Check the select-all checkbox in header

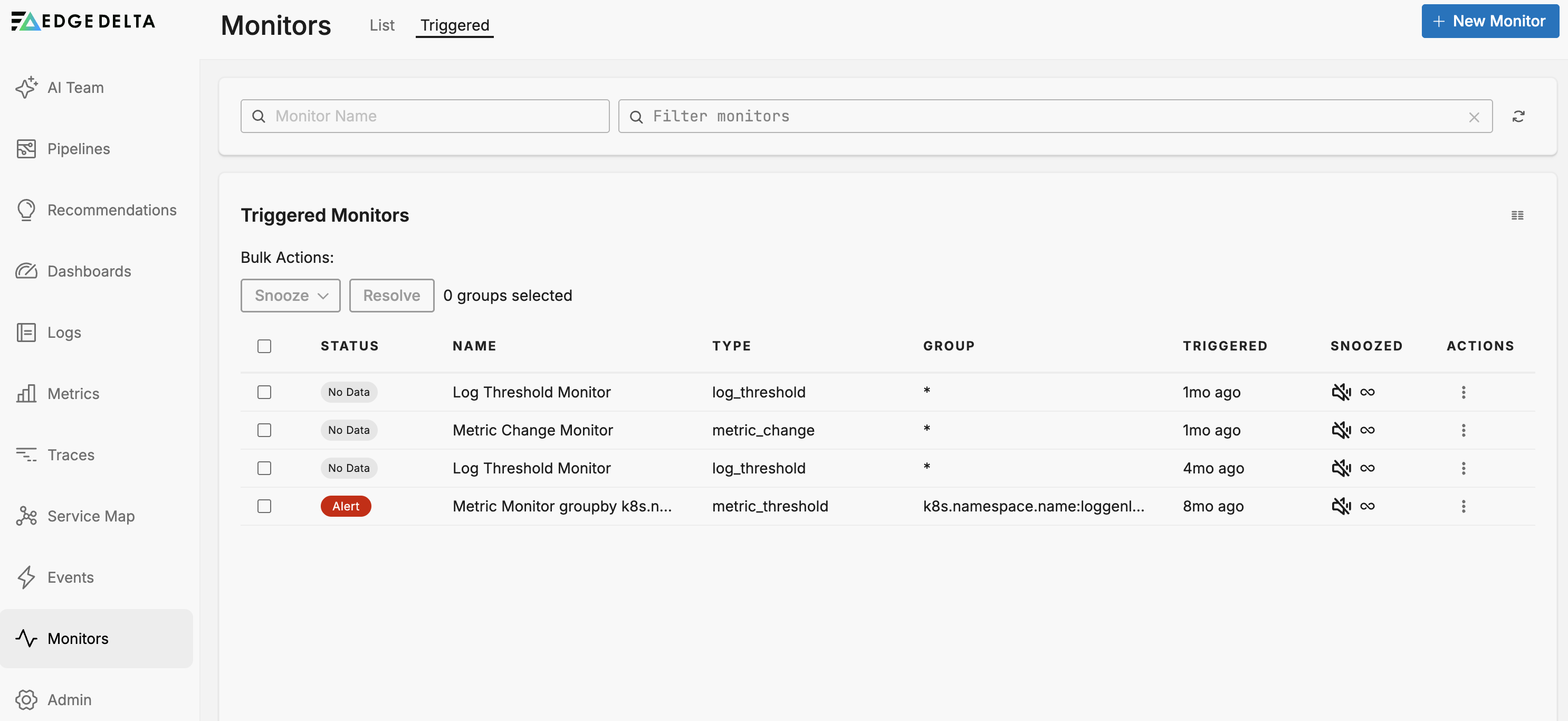point(264,346)
